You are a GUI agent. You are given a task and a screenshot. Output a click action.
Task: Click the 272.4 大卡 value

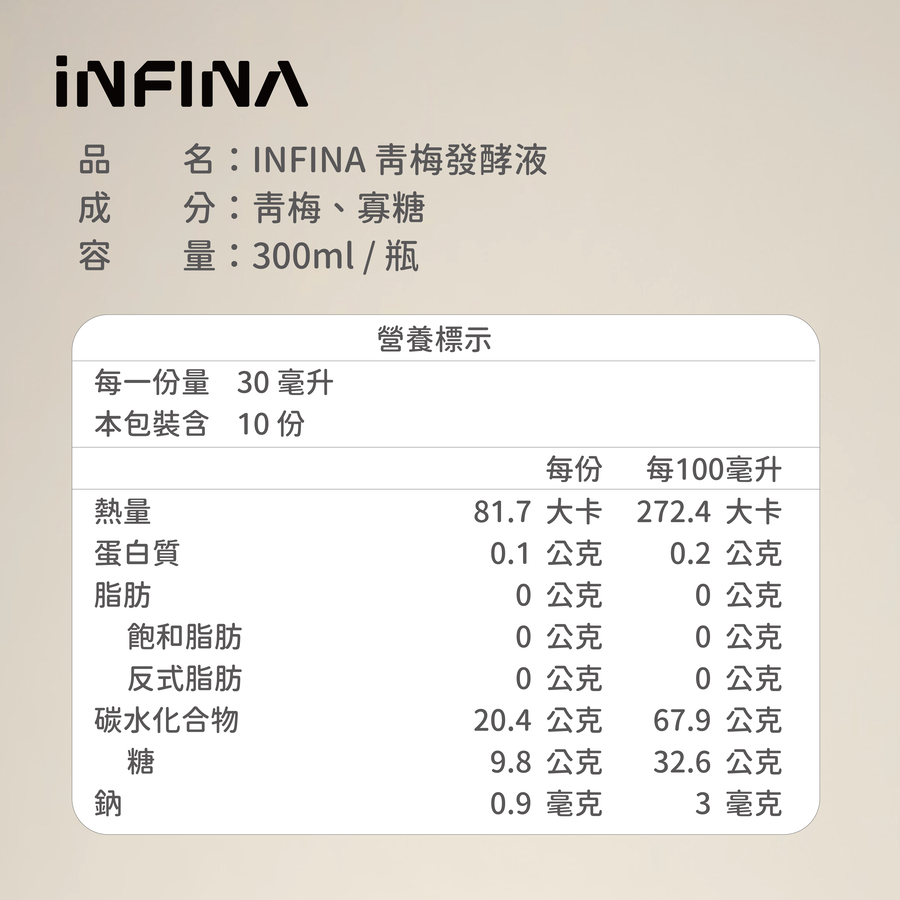click(x=708, y=513)
